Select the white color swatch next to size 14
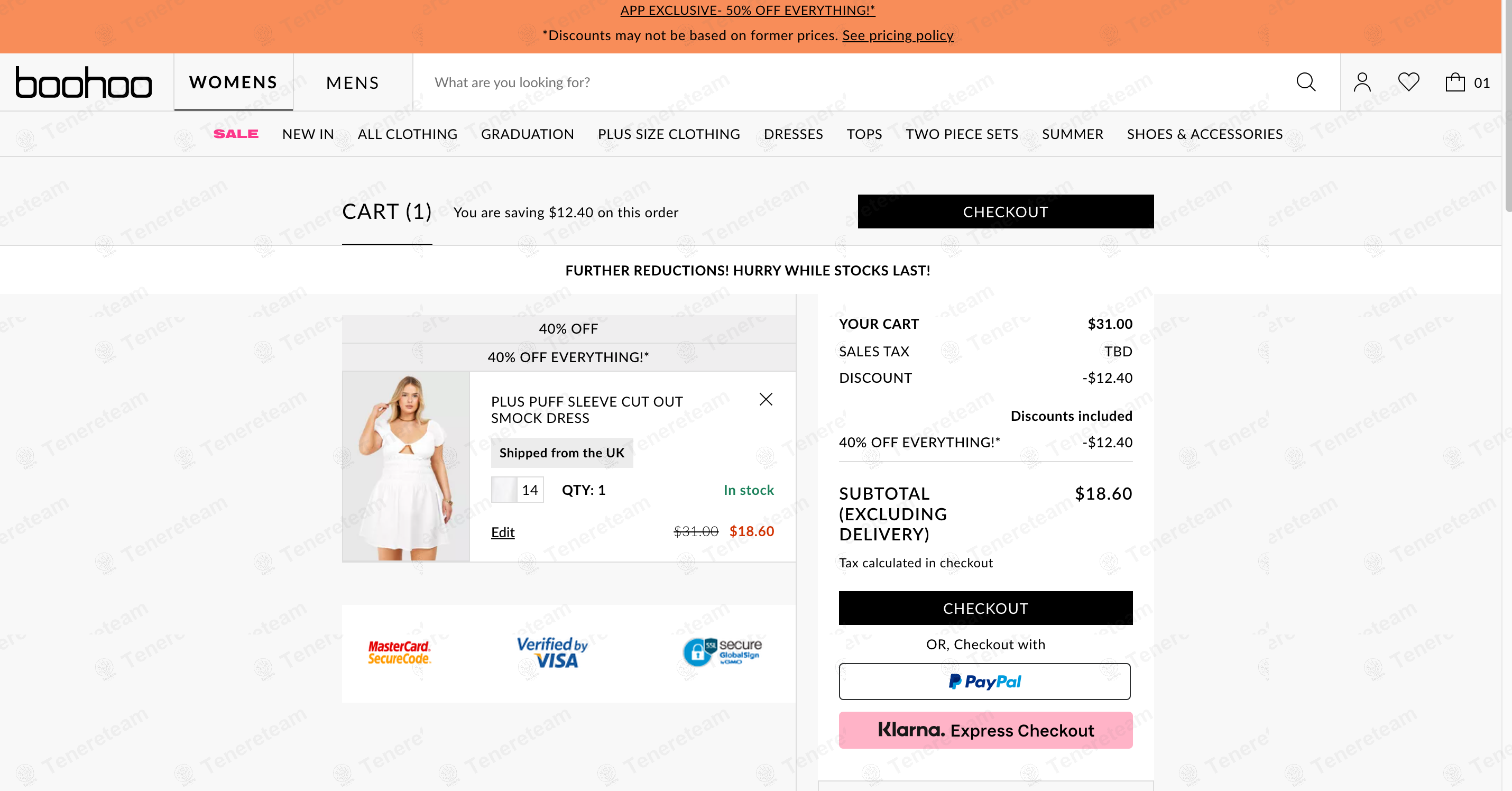Viewport: 1512px width, 791px height. click(x=504, y=490)
